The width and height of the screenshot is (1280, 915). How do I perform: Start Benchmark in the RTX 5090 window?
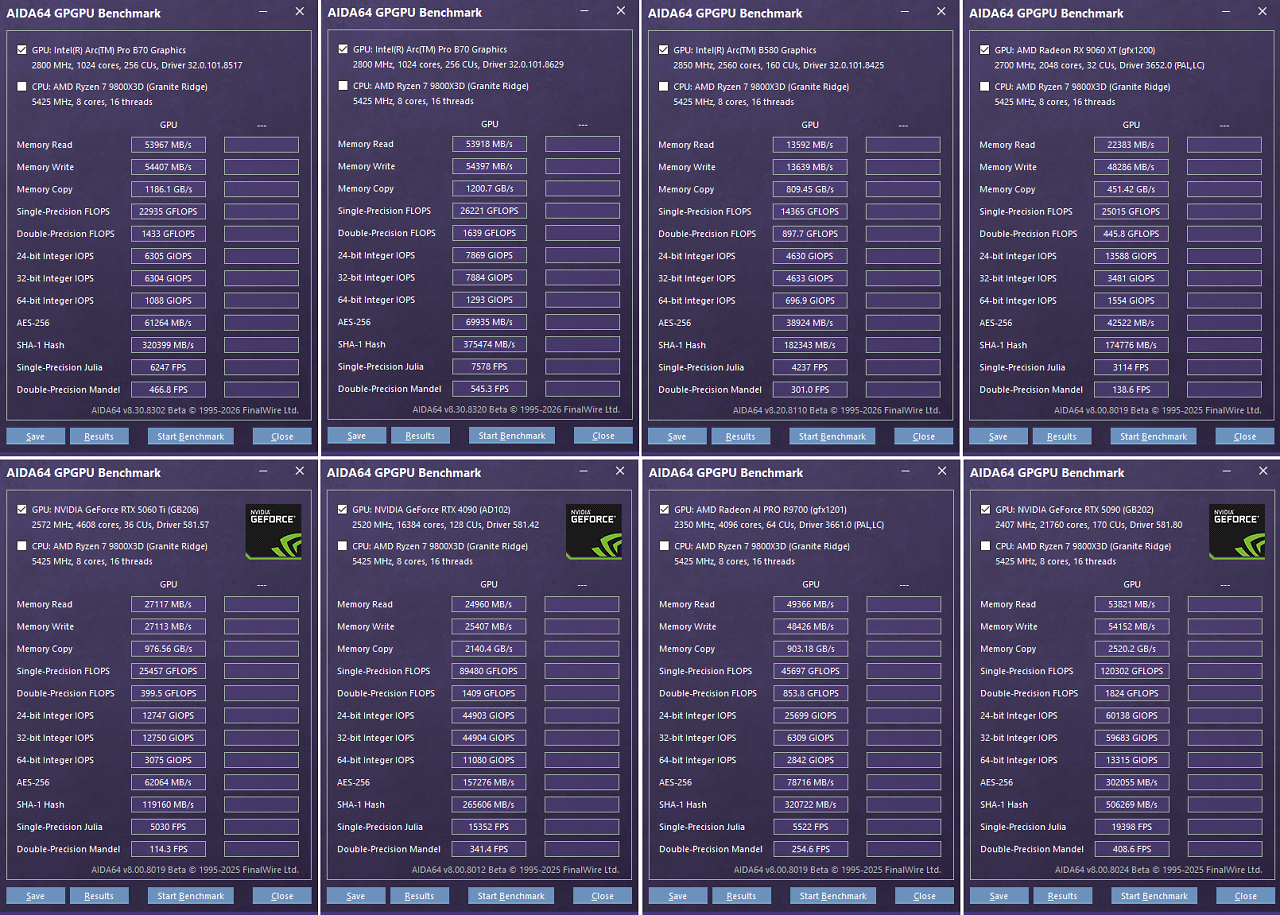tap(1154, 896)
